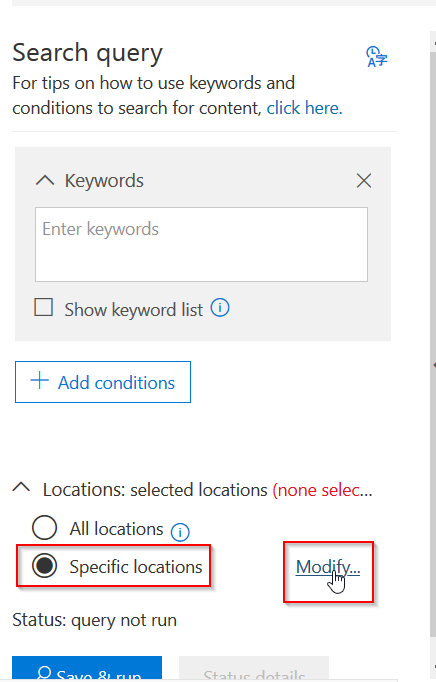Click the Keywords section title text
The width and height of the screenshot is (436, 682).
tap(104, 181)
